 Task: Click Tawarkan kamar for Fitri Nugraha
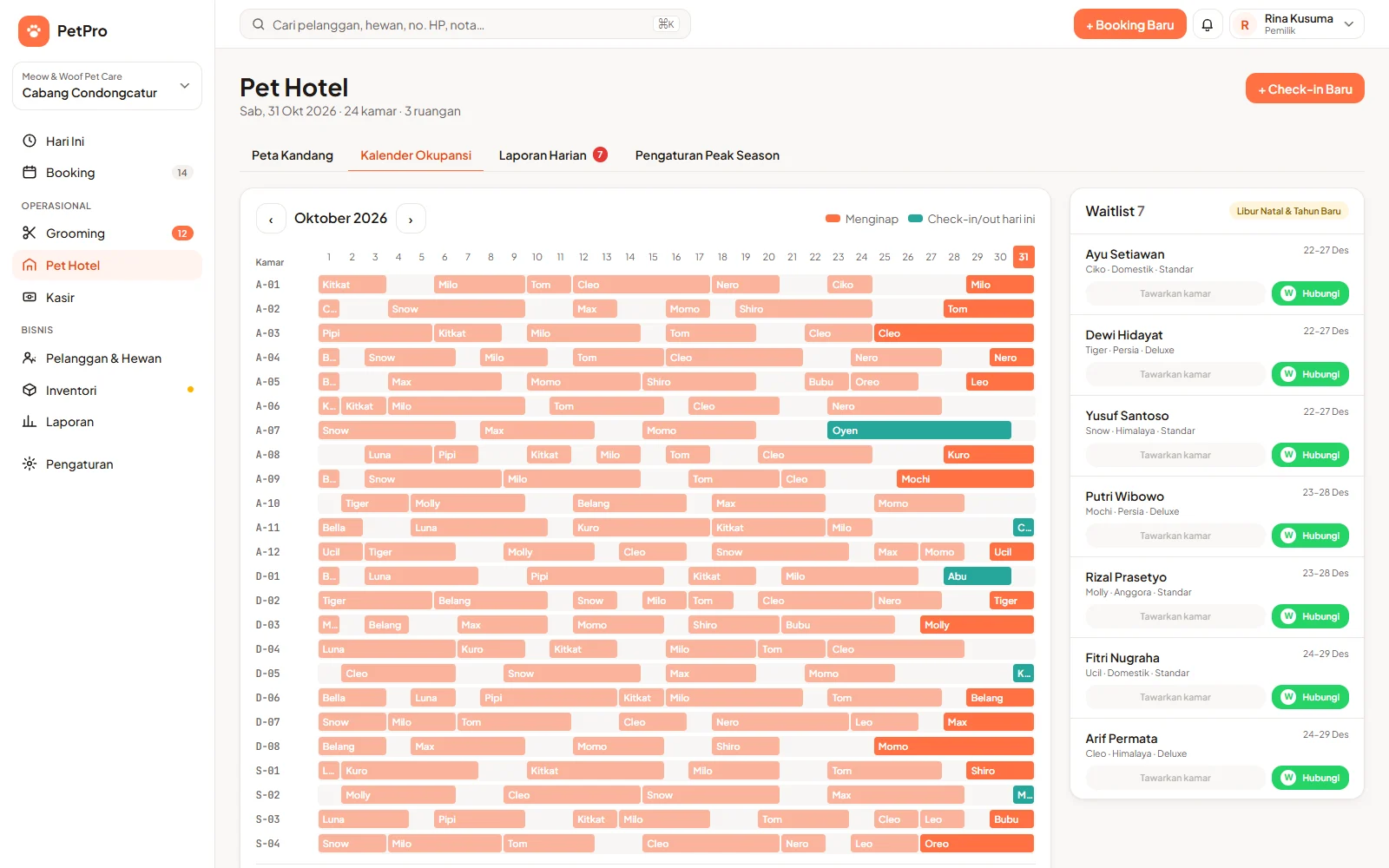(1175, 697)
